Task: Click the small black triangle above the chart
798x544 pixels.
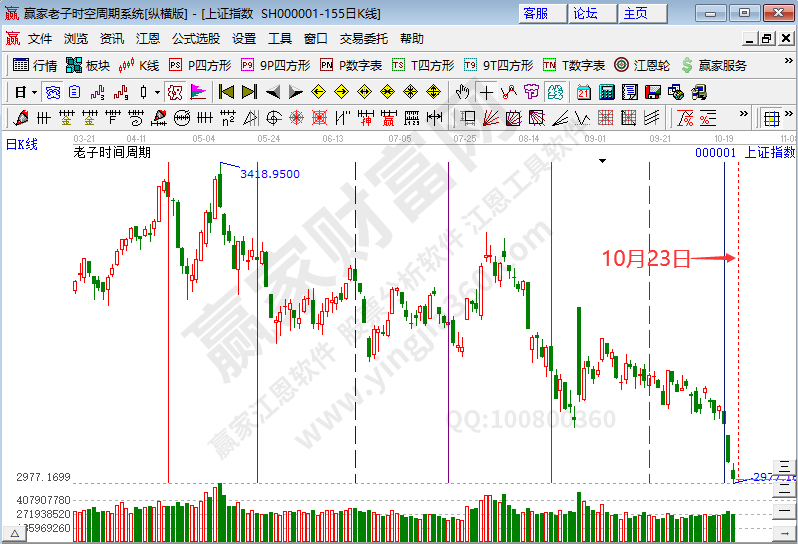Action: coord(603,160)
